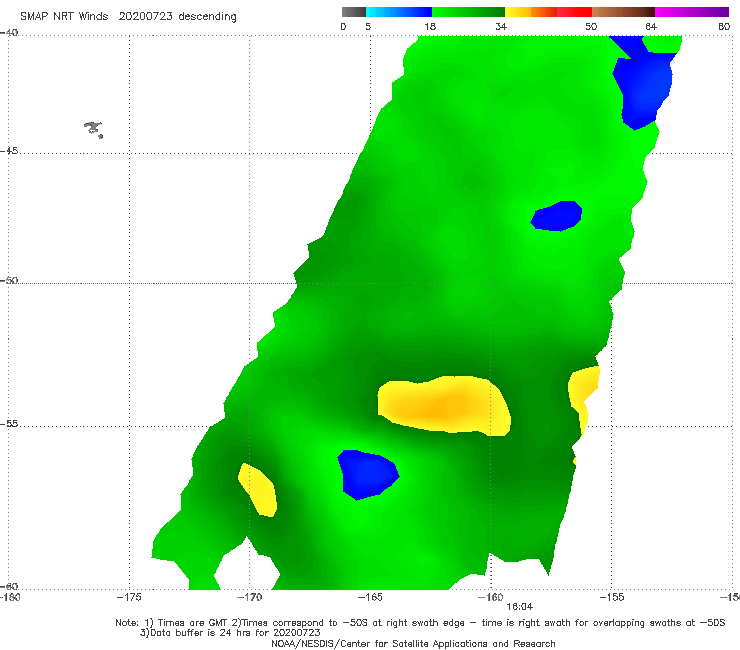Click the '-55' latitude axis label

click(x=9, y=423)
